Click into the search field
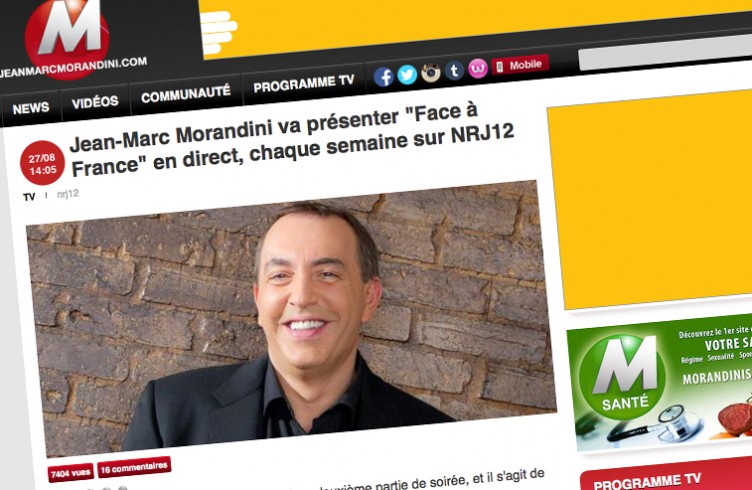This screenshot has height=490, width=752. pyautogui.click(x=665, y=51)
